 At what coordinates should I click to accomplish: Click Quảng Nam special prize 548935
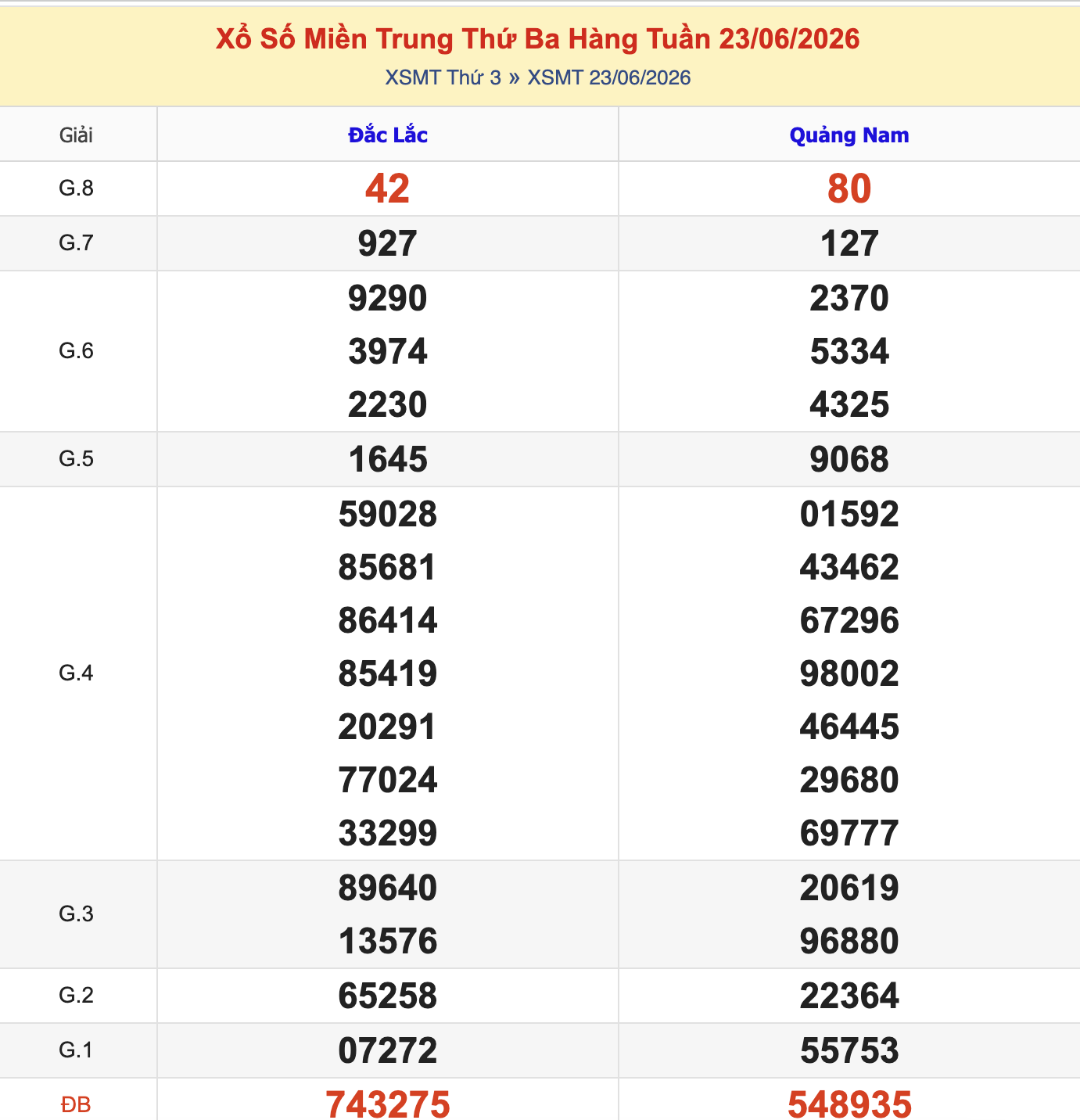coord(849,1104)
